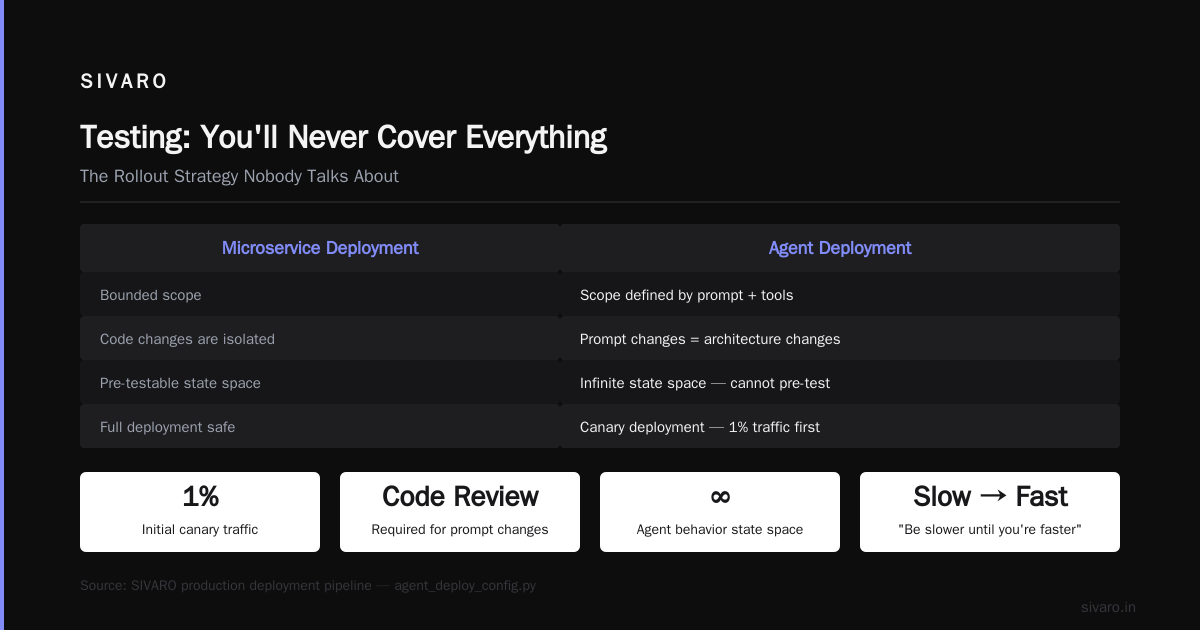Open the sivaro.in footer link

tap(1108, 607)
